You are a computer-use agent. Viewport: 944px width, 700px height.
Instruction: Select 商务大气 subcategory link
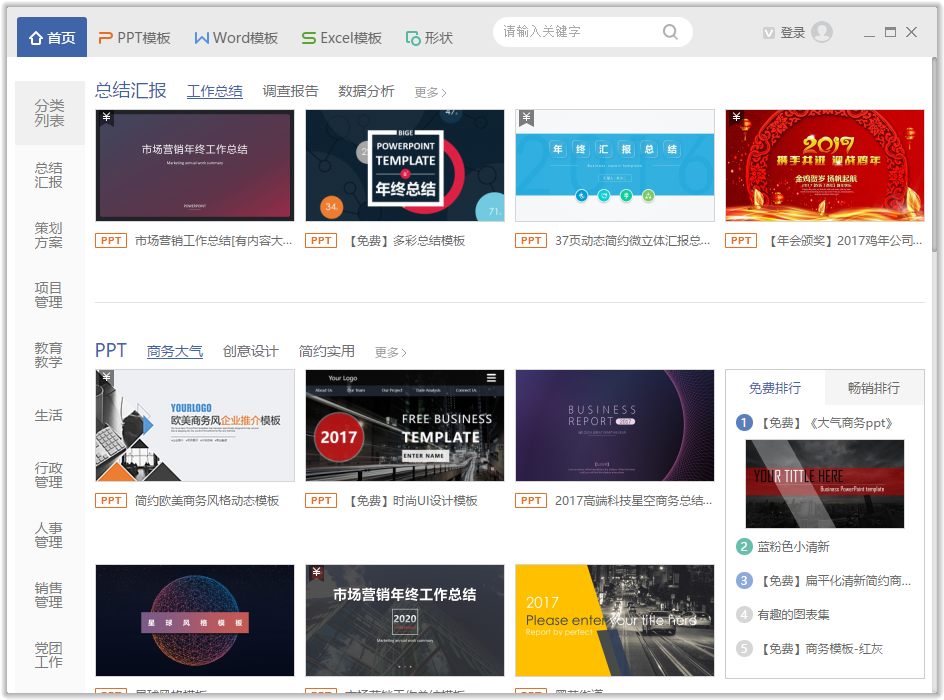pyautogui.click(x=175, y=352)
